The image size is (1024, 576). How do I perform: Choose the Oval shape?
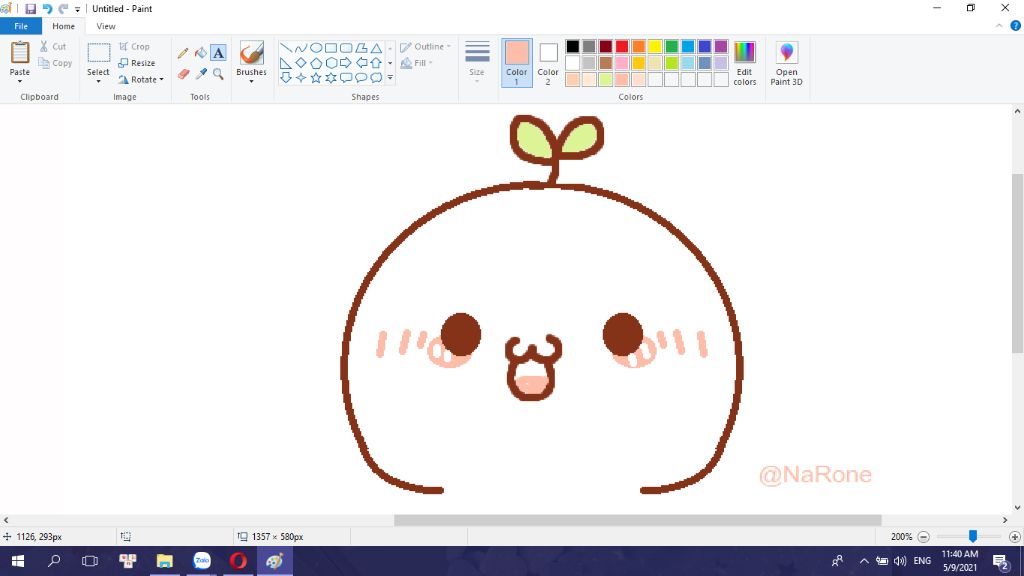[316, 48]
